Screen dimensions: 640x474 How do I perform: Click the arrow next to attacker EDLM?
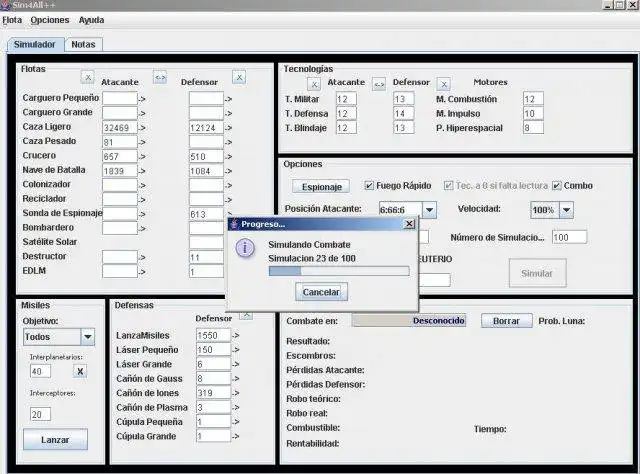(142, 272)
